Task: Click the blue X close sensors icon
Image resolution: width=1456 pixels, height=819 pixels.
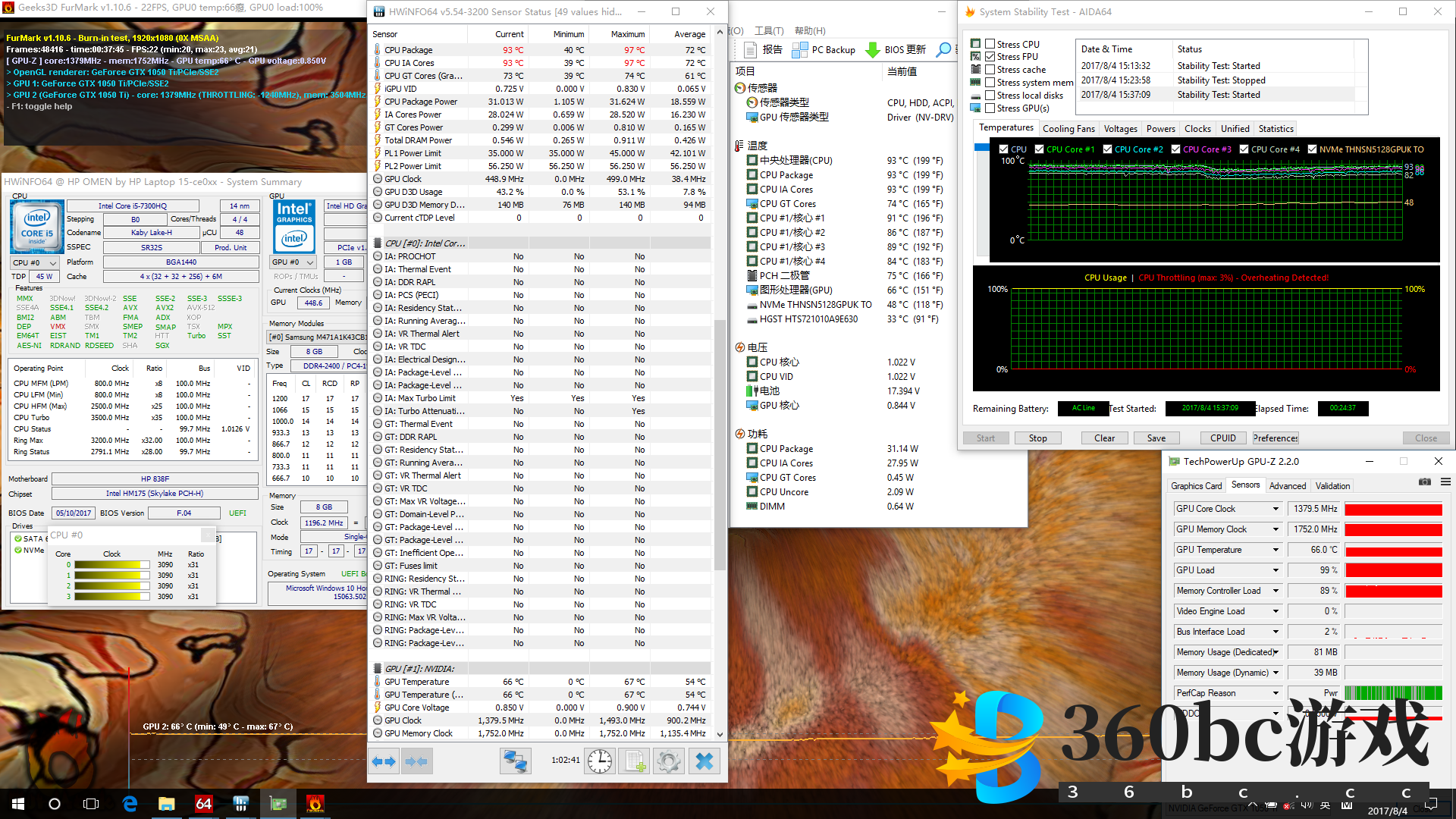Action: [x=704, y=761]
